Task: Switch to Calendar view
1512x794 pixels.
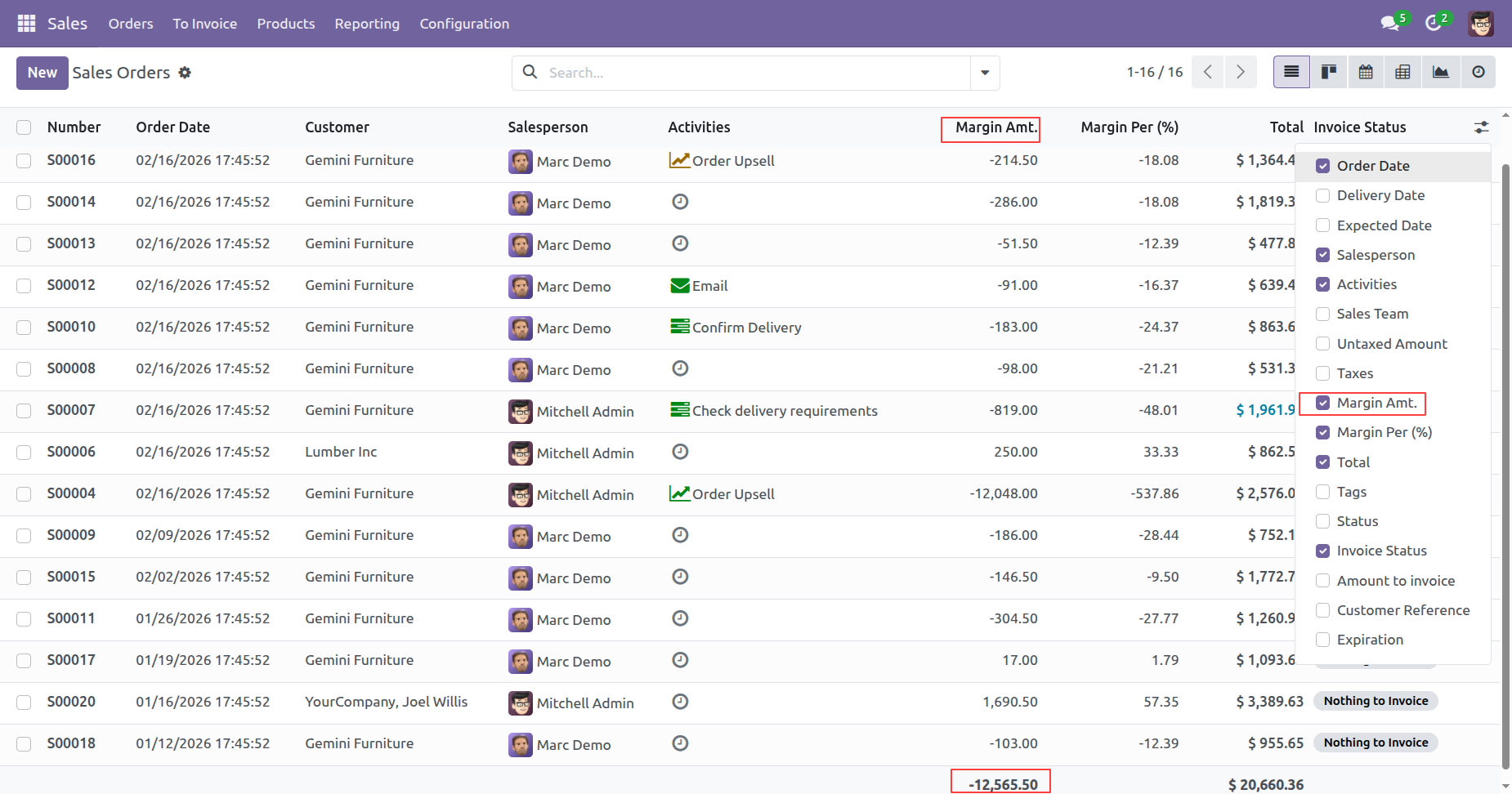Action: (x=1366, y=73)
